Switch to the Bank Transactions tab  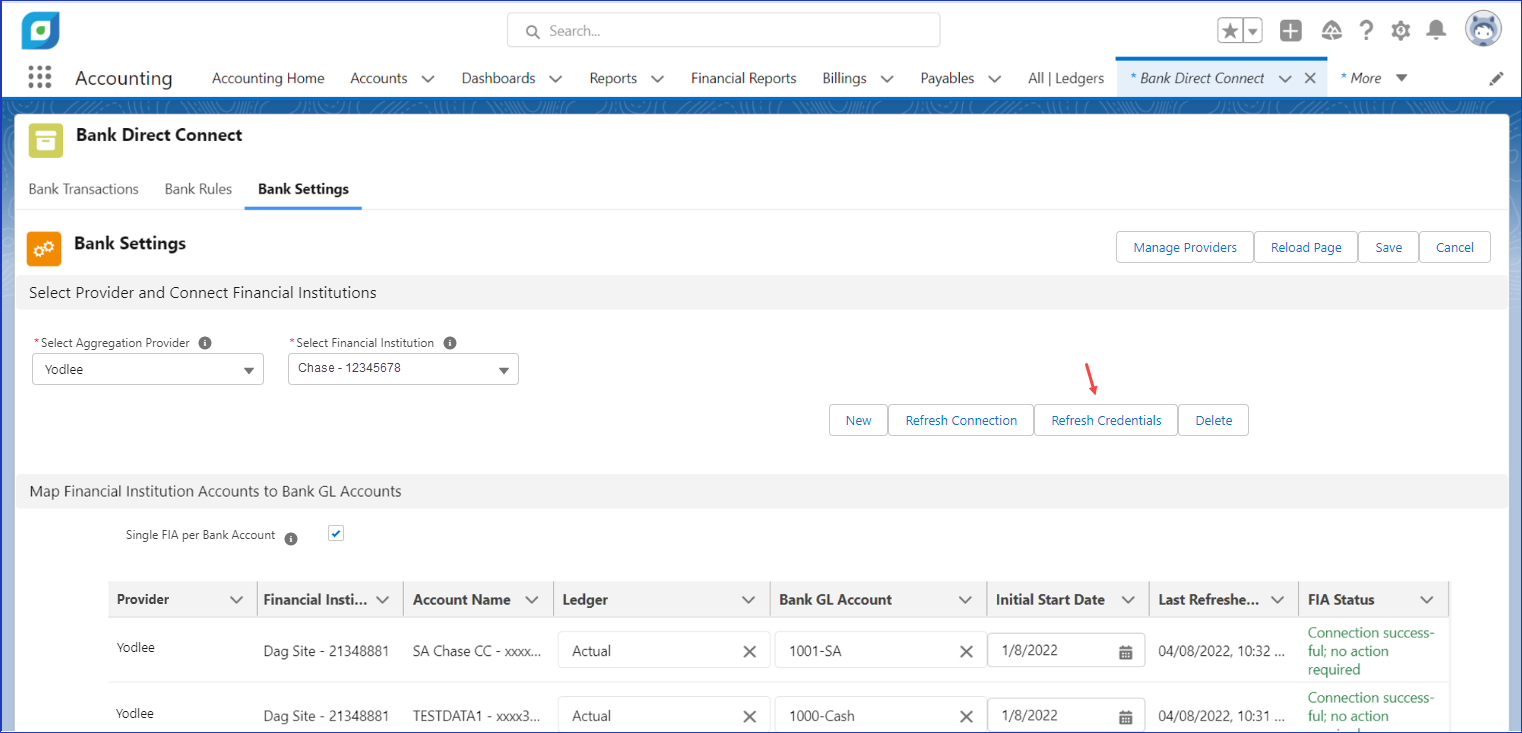84,189
